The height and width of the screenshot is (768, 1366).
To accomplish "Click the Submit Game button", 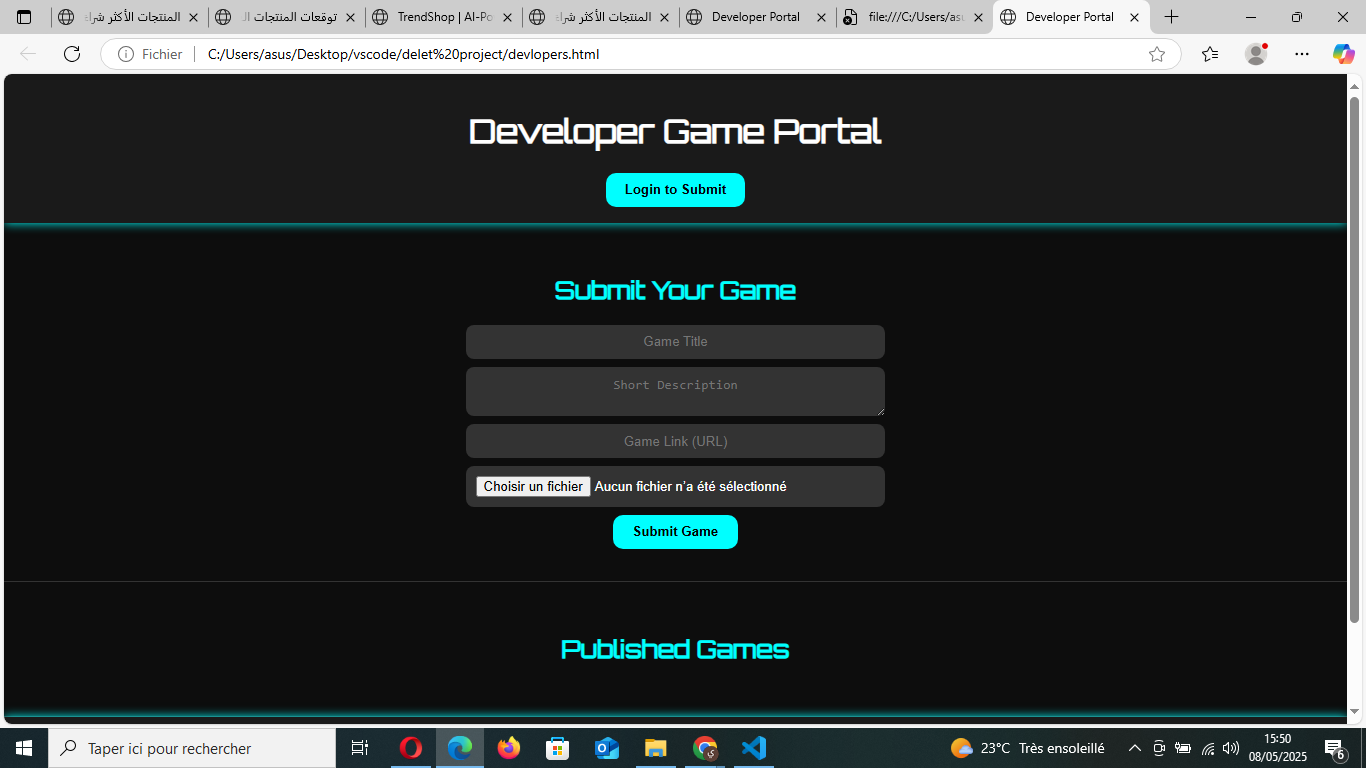I will tap(675, 532).
